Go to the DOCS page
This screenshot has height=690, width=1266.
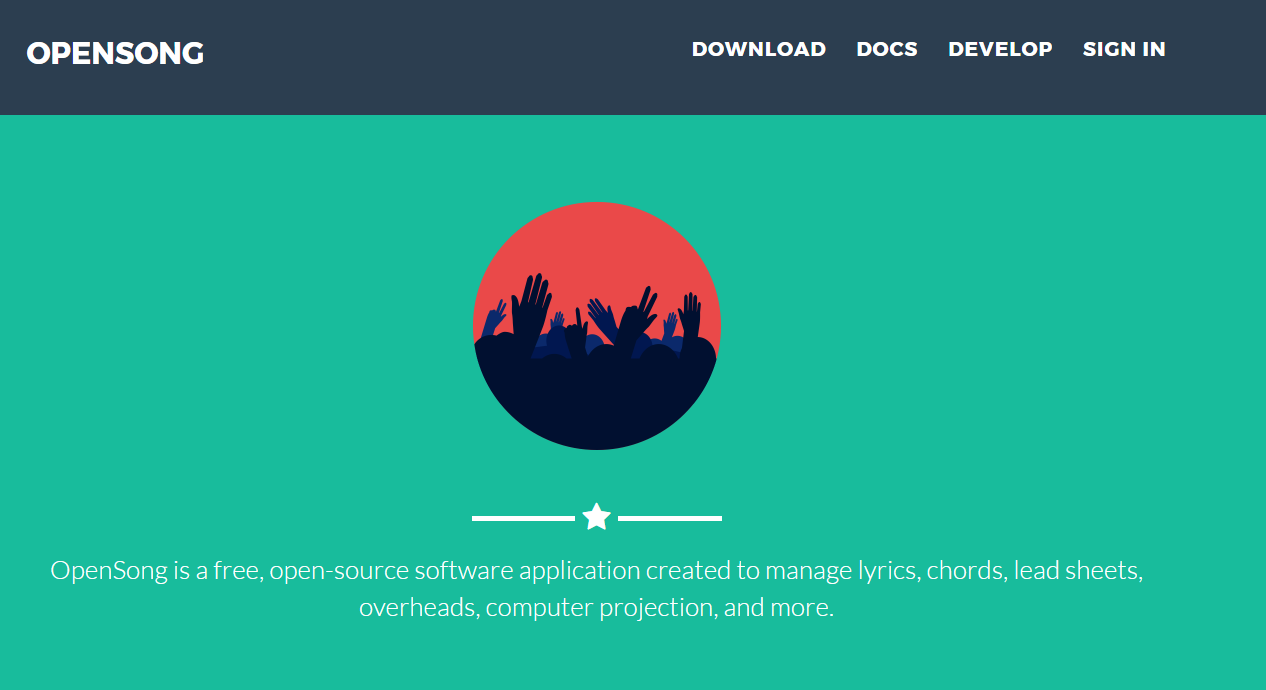click(887, 49)
